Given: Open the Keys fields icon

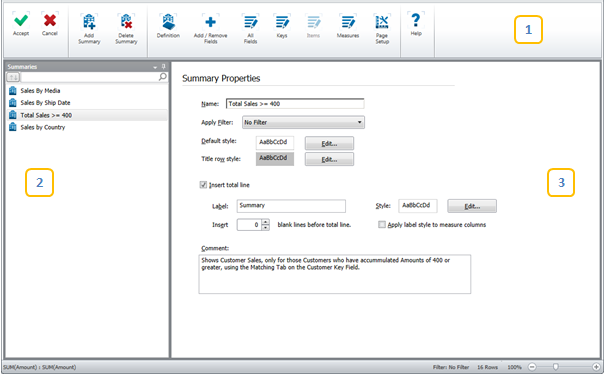Looking at the screenshot, I should [282, 22].
